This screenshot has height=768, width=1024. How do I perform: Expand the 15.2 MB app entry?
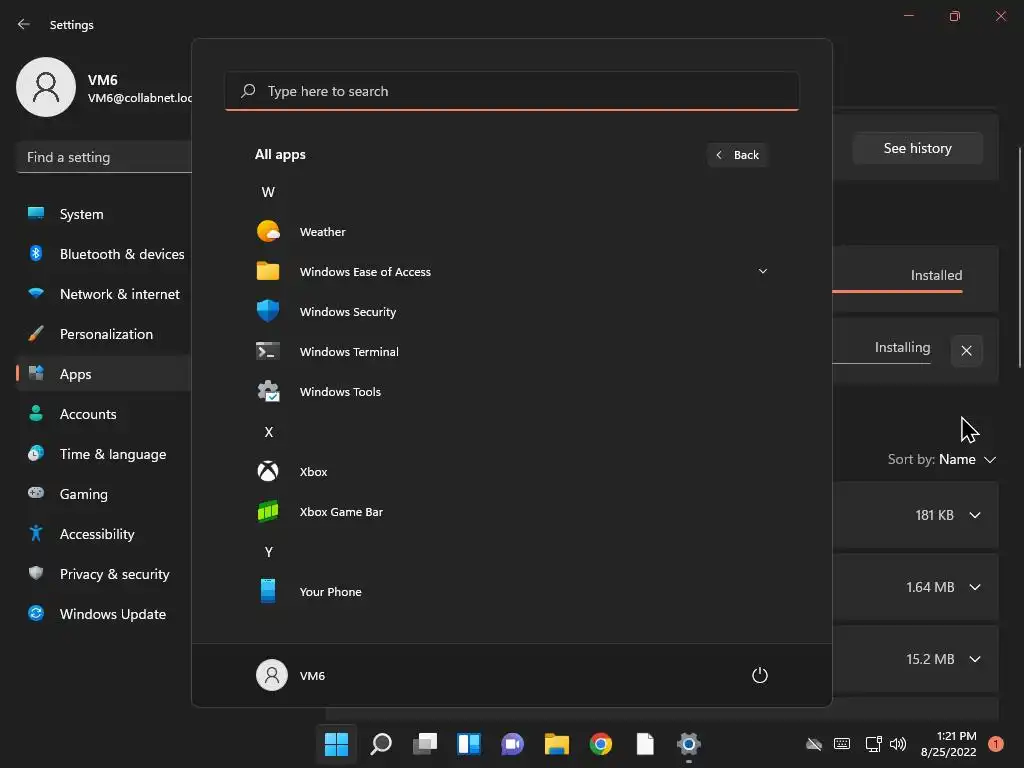coord(975,659)
